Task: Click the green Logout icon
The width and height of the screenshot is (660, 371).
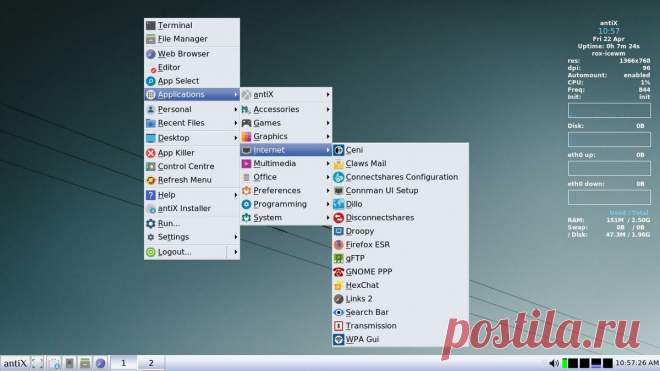Action: pos(151,252)
